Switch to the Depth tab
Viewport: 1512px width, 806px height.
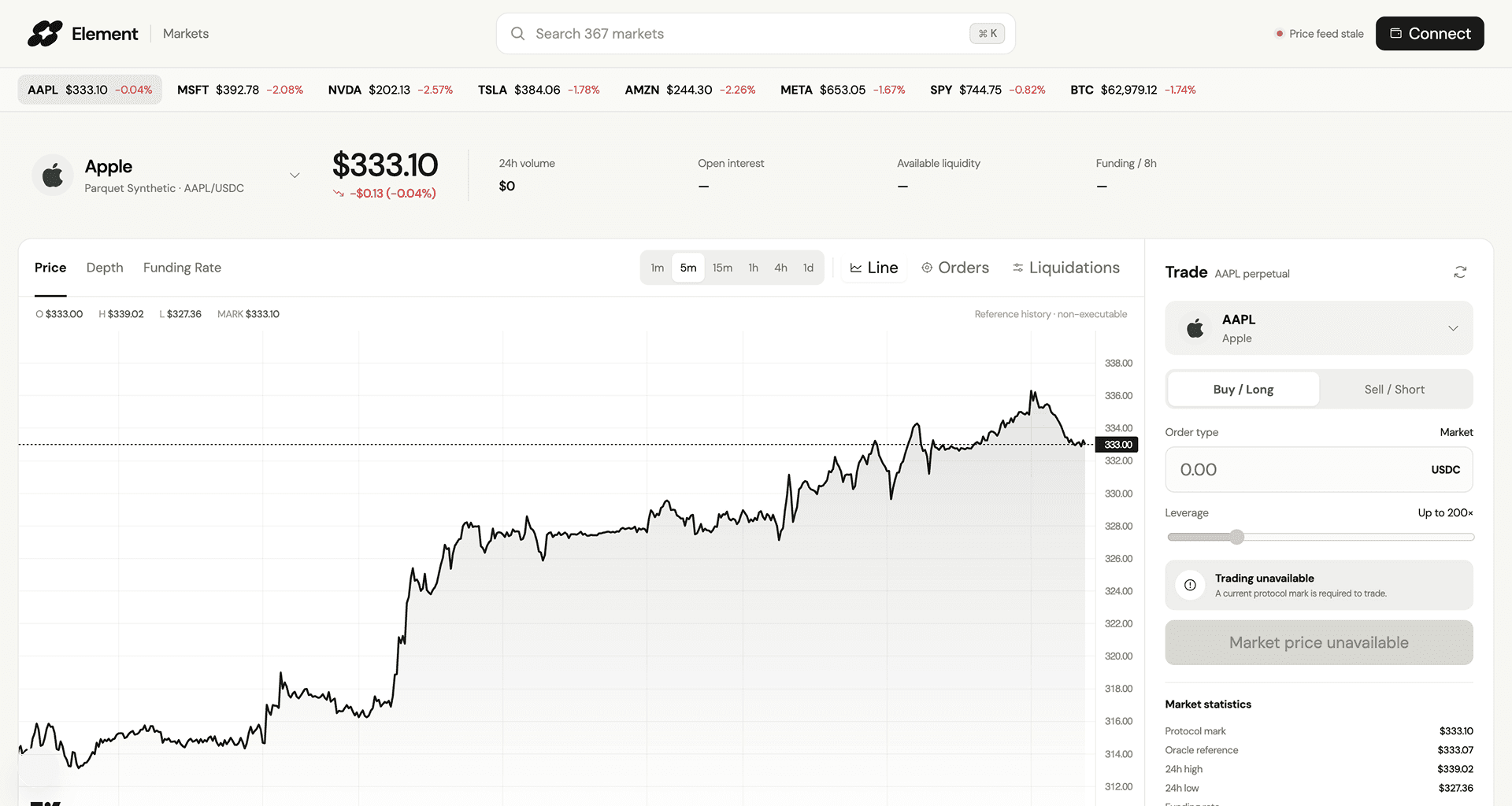point(105,268)
